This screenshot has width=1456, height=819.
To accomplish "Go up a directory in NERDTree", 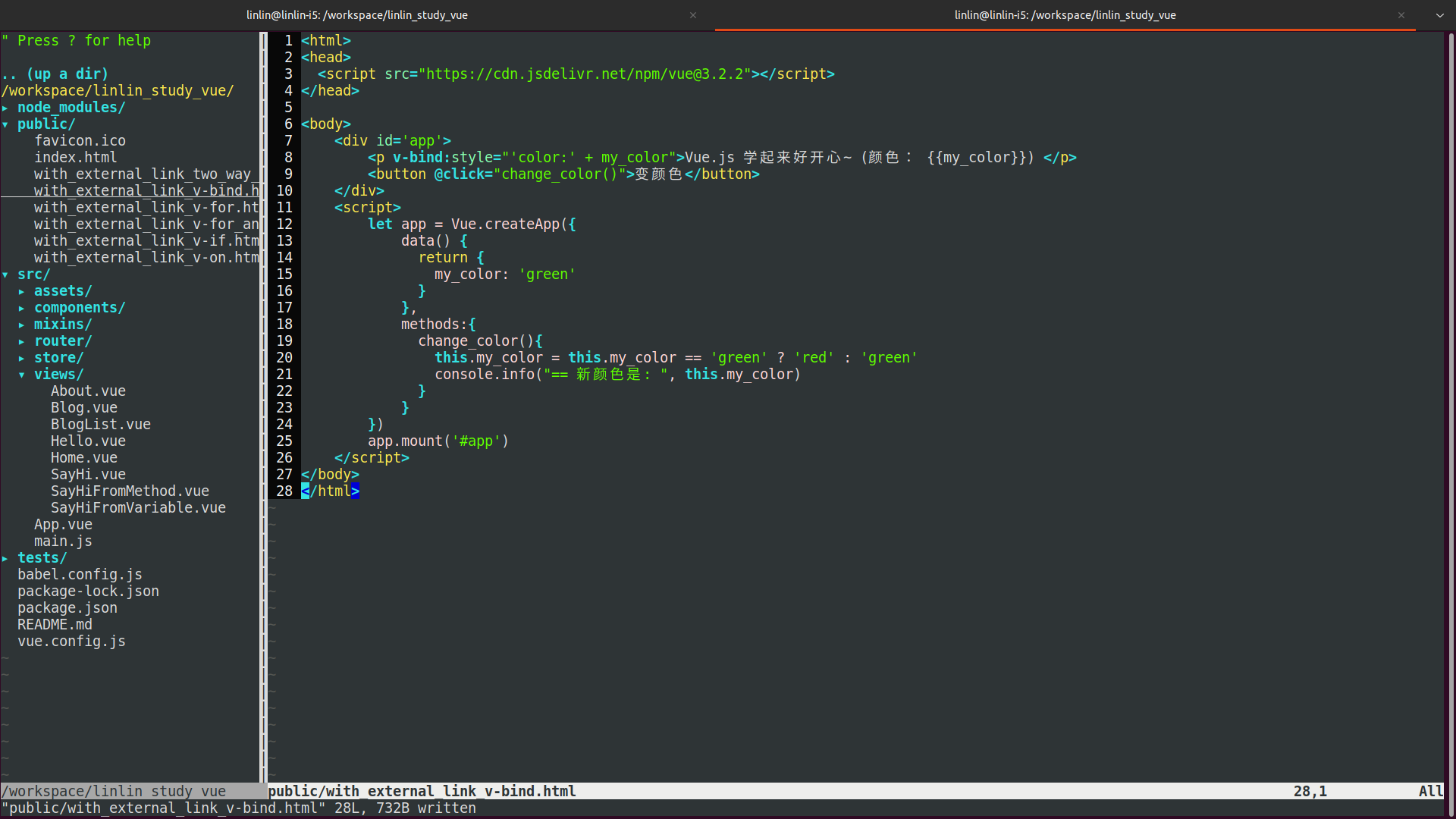I will pos(55,74).
